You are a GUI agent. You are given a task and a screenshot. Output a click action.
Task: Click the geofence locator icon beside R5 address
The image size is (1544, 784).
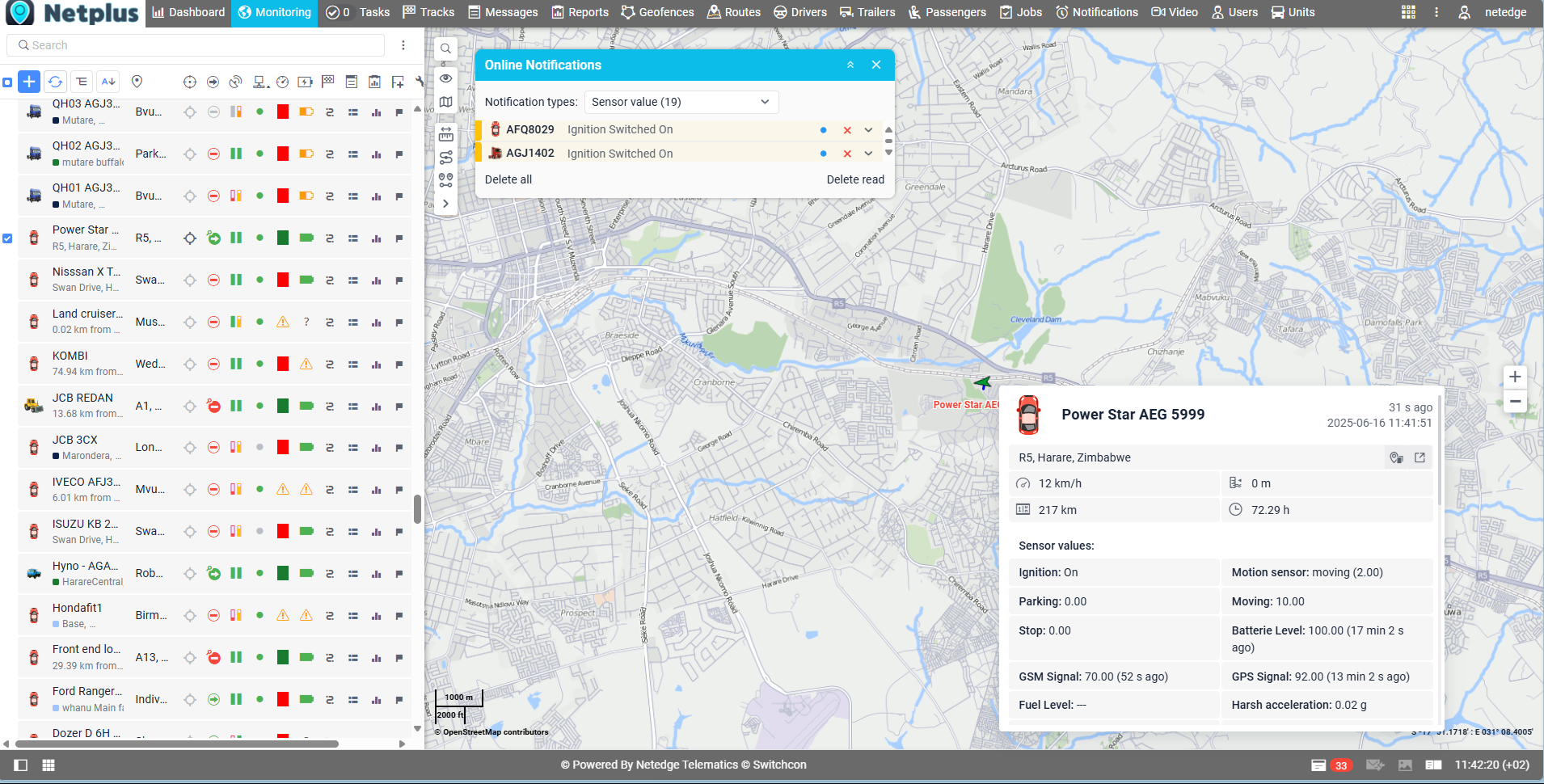pos(1396,457)
